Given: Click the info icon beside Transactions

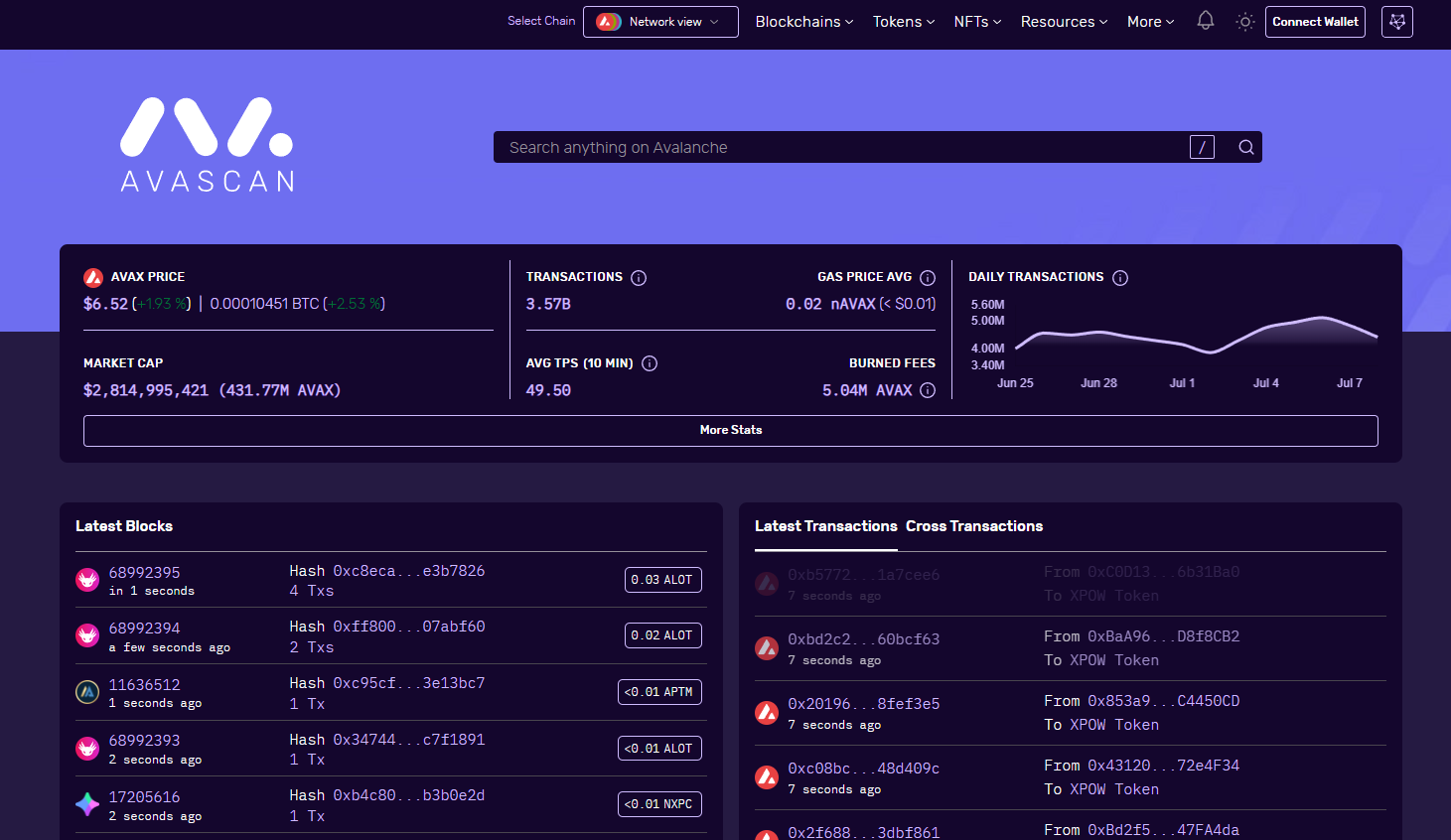Looking at the screenshot, I should click(x=639, y=278).
